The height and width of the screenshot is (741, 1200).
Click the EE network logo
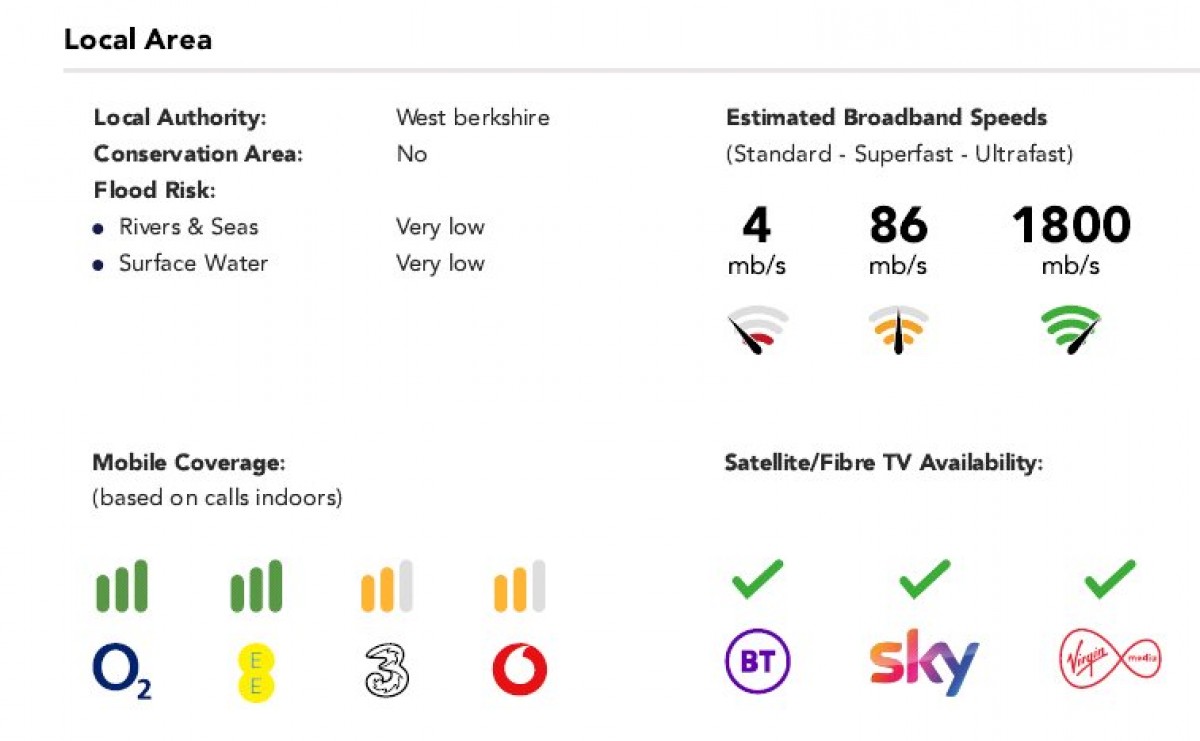click(255, 670)
